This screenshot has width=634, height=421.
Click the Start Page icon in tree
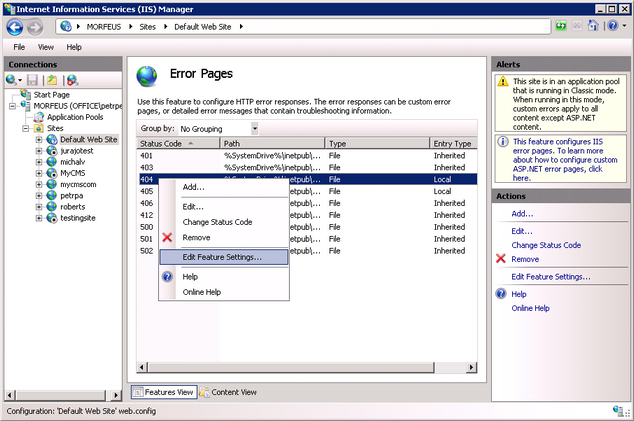[26, 94]
